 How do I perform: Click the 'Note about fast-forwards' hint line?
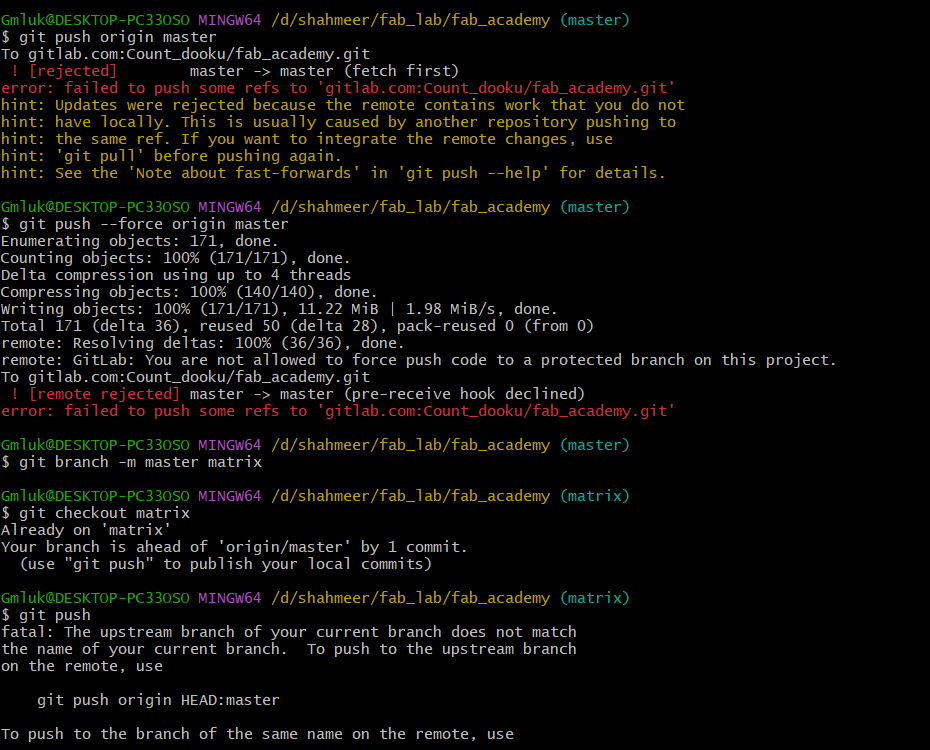(333, 174)
